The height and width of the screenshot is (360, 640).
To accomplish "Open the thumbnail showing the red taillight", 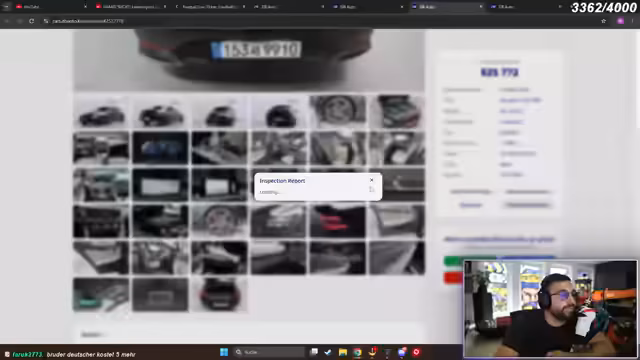I will (338, 221).
